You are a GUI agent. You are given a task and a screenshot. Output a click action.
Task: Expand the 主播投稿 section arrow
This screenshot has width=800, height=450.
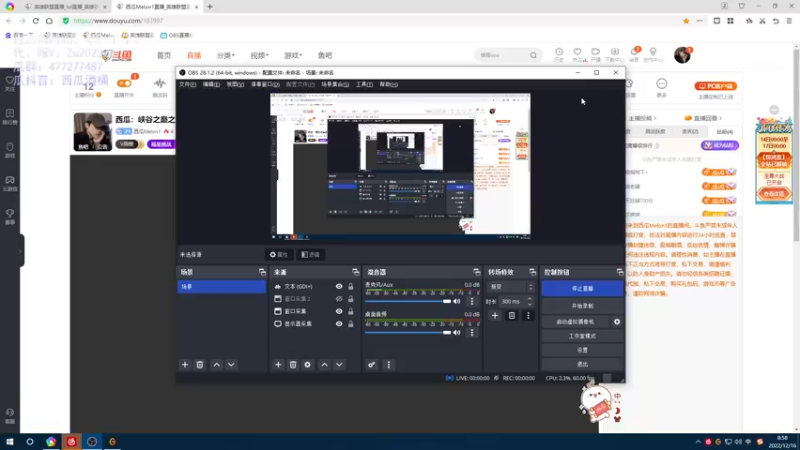655,118
